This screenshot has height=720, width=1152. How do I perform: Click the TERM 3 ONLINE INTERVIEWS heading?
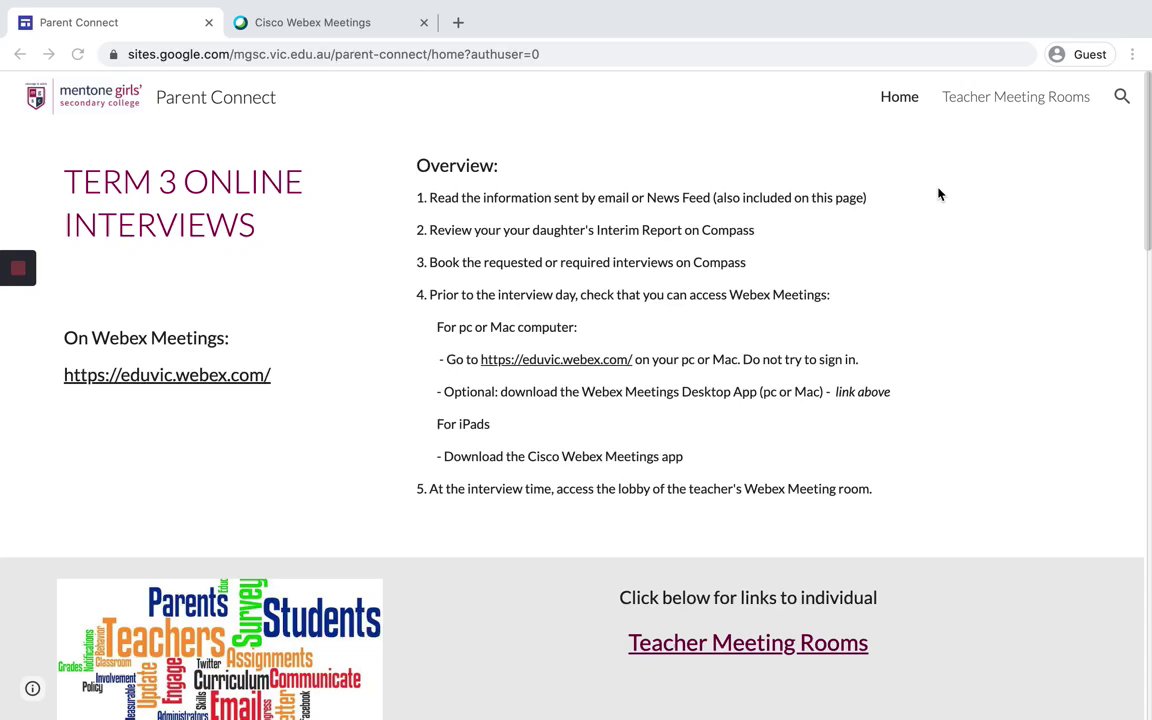click(x=183, y=204)
